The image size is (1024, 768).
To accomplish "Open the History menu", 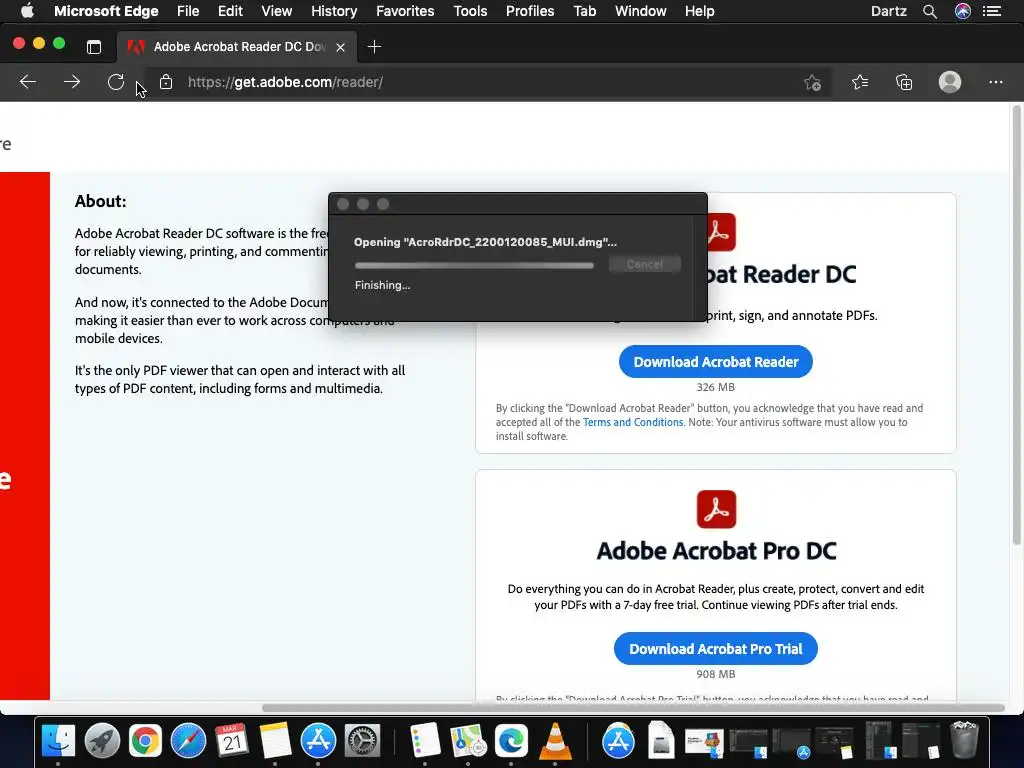I will 334,11.
